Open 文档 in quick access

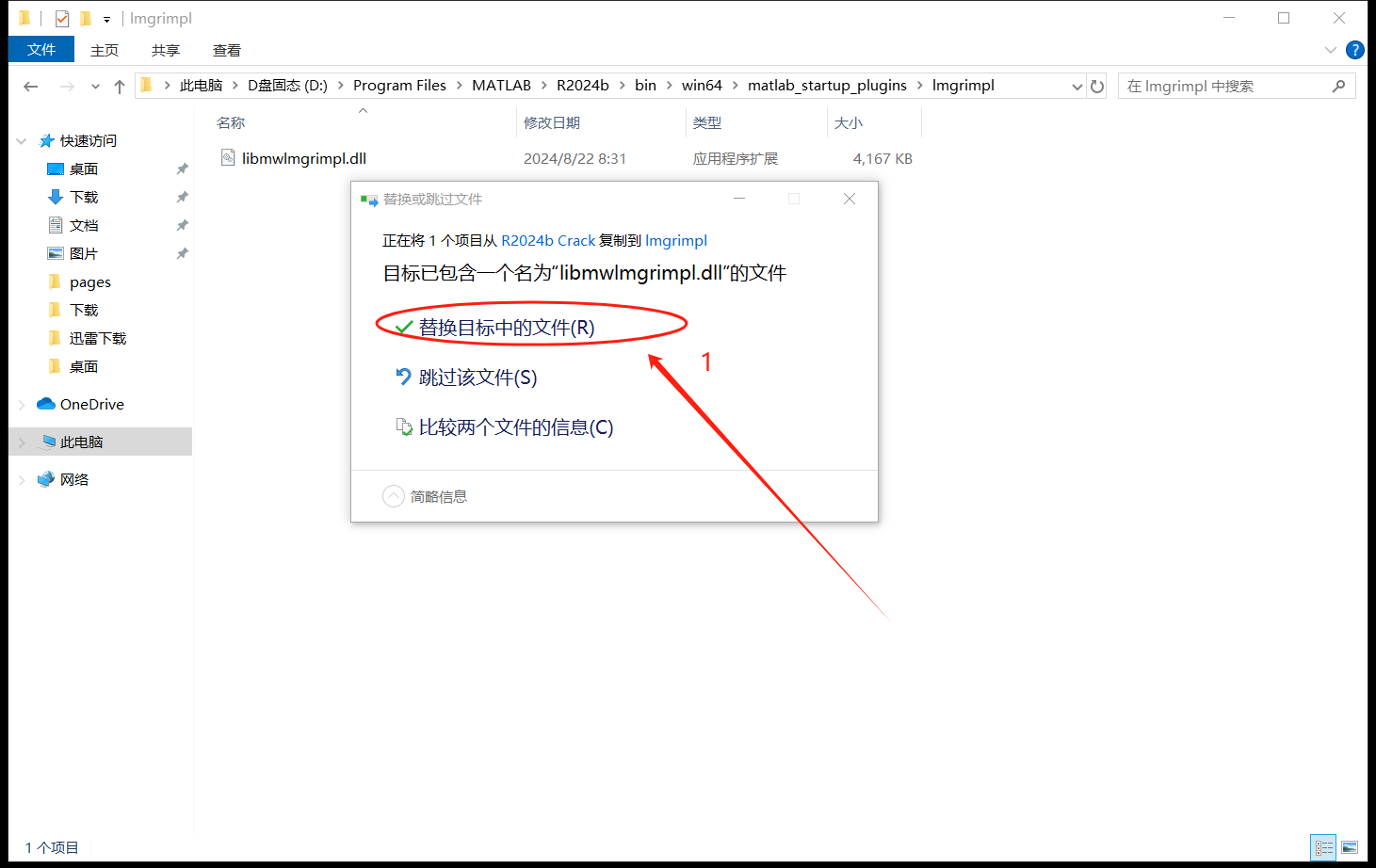click(84, 226)
